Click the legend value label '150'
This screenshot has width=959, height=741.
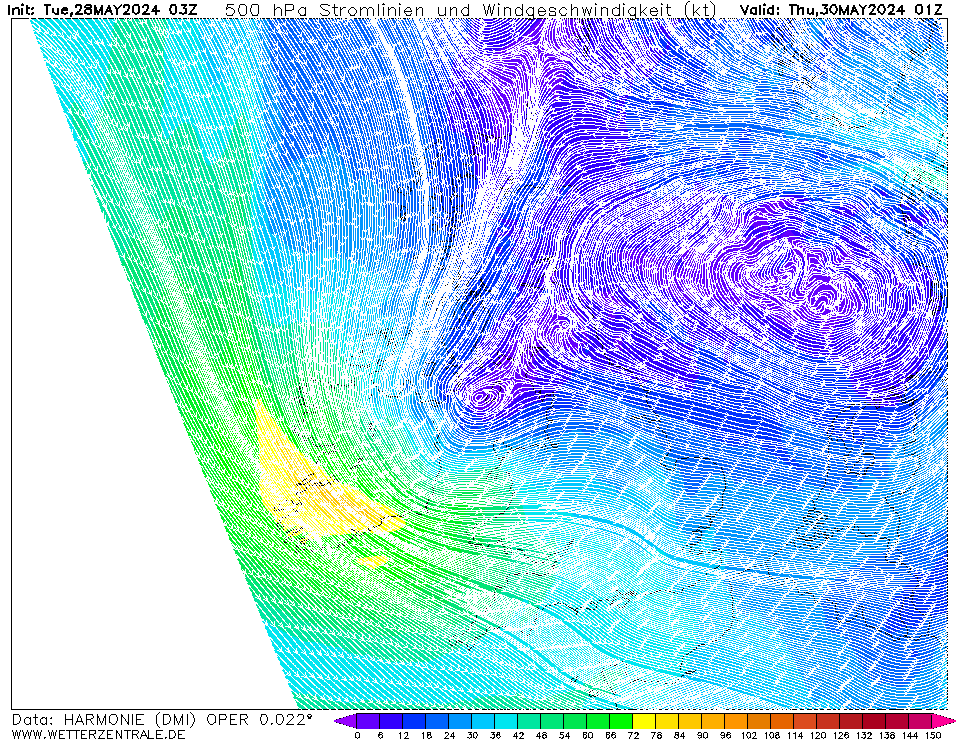(933, 735)
